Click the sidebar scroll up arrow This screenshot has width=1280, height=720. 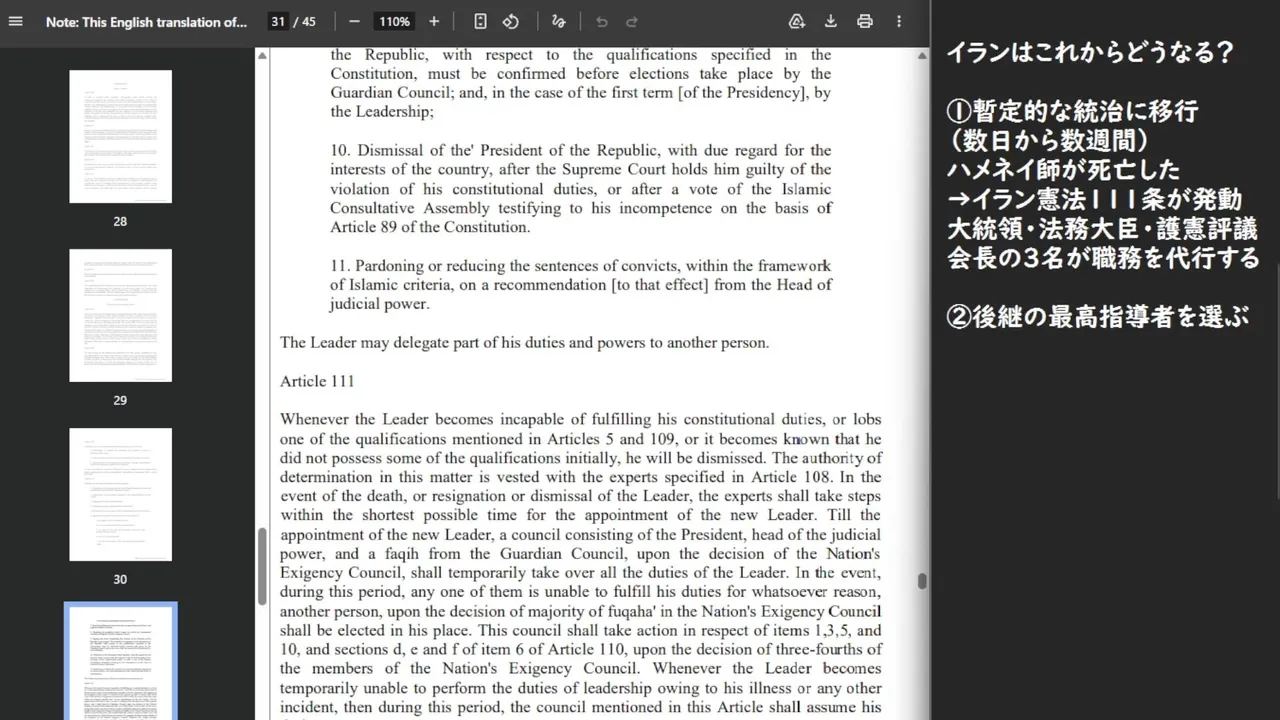point(263,56)
